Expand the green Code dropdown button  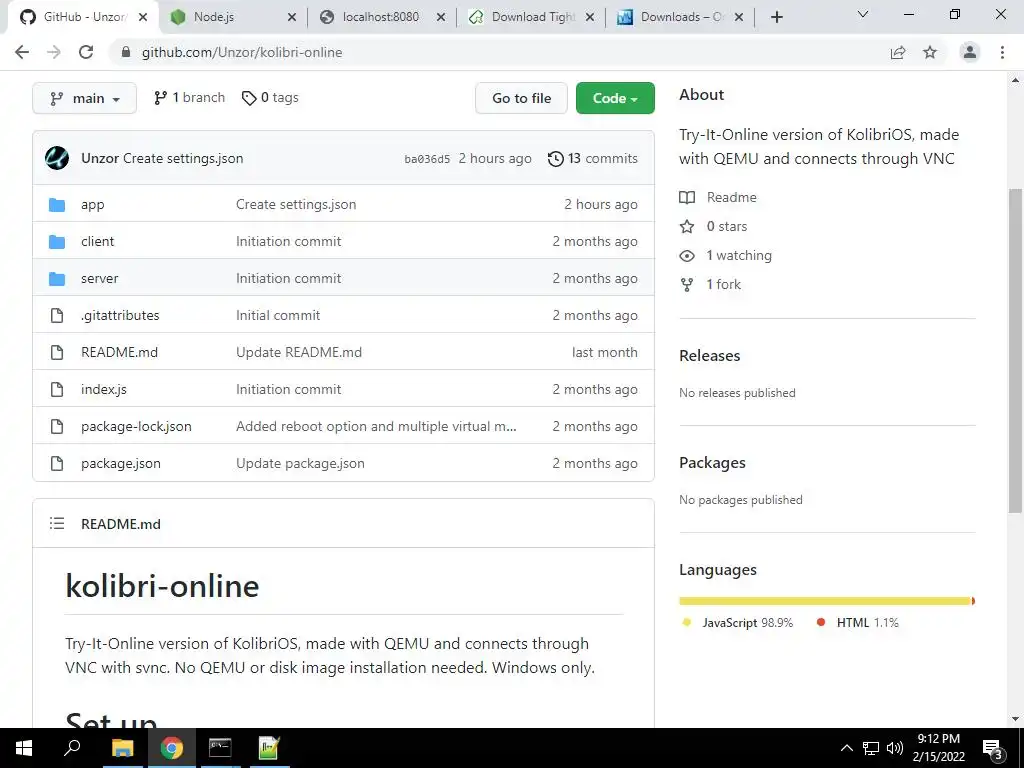click(615, 98)
